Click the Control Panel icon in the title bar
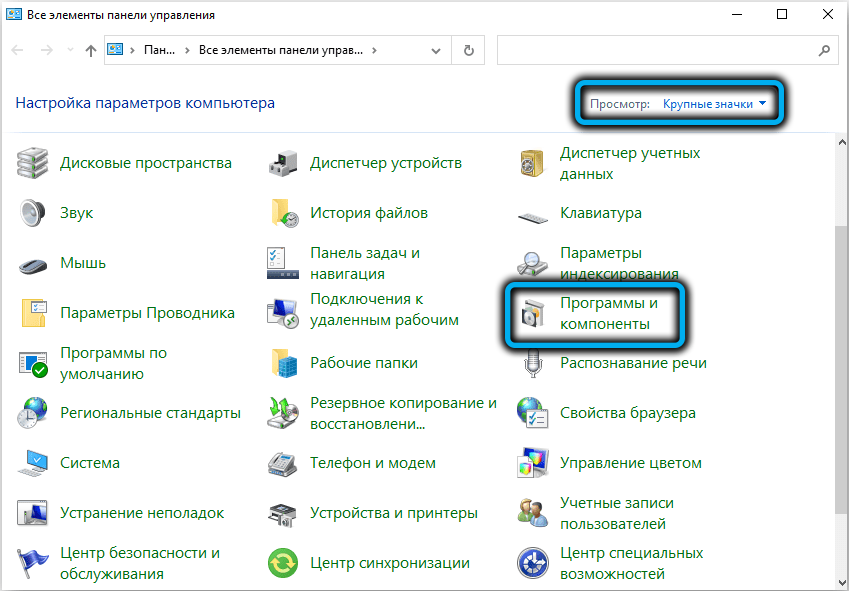Screen dimensions: 849x591 click(14, 15)
